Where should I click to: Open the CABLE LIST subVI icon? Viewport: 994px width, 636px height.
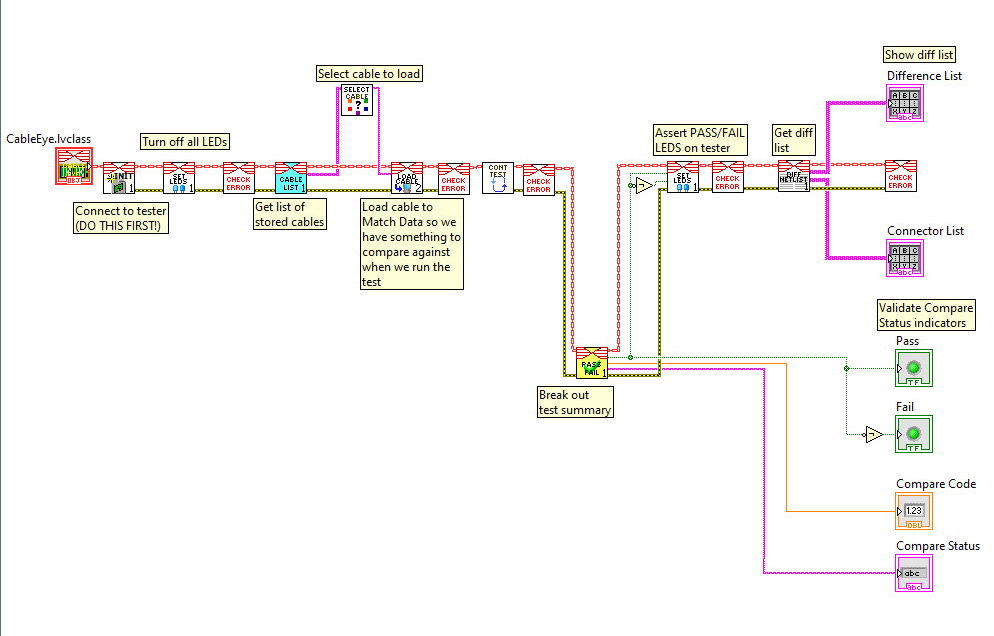pyautogui.click(x=290, y=176)
